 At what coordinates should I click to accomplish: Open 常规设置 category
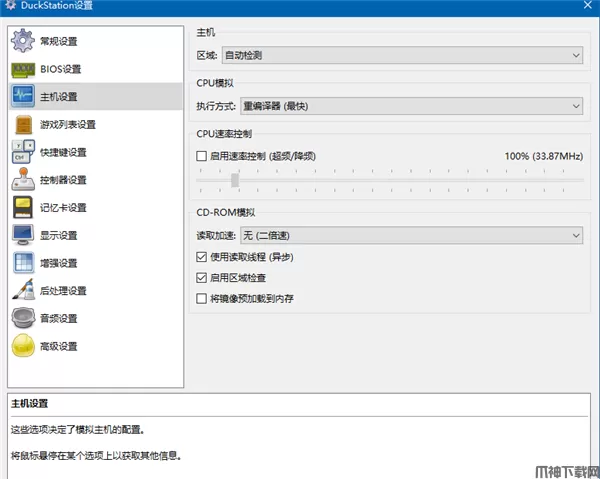pyautogui.click(x=95, y=41)
